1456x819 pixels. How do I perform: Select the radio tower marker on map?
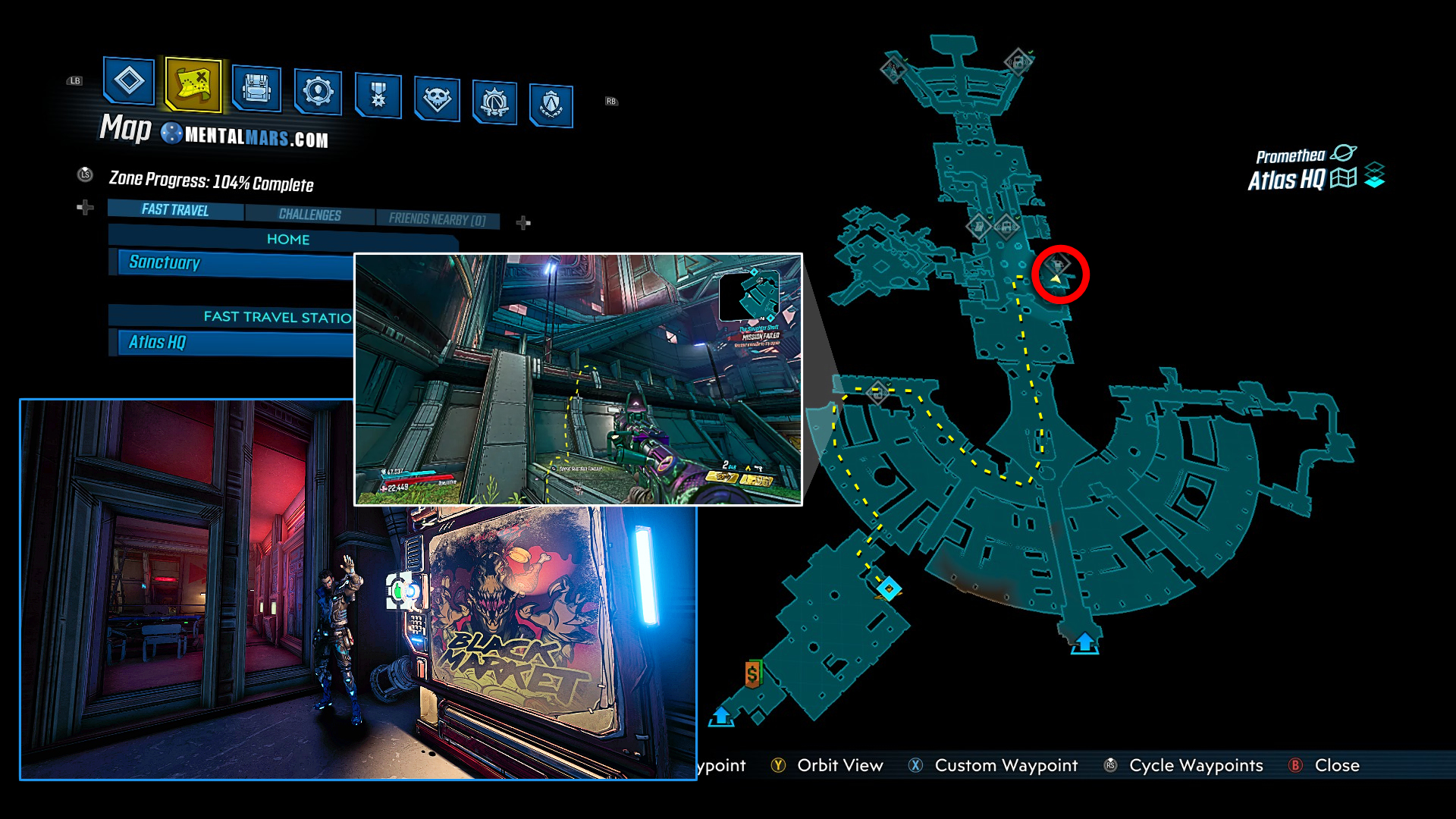(x=894, y=69)
